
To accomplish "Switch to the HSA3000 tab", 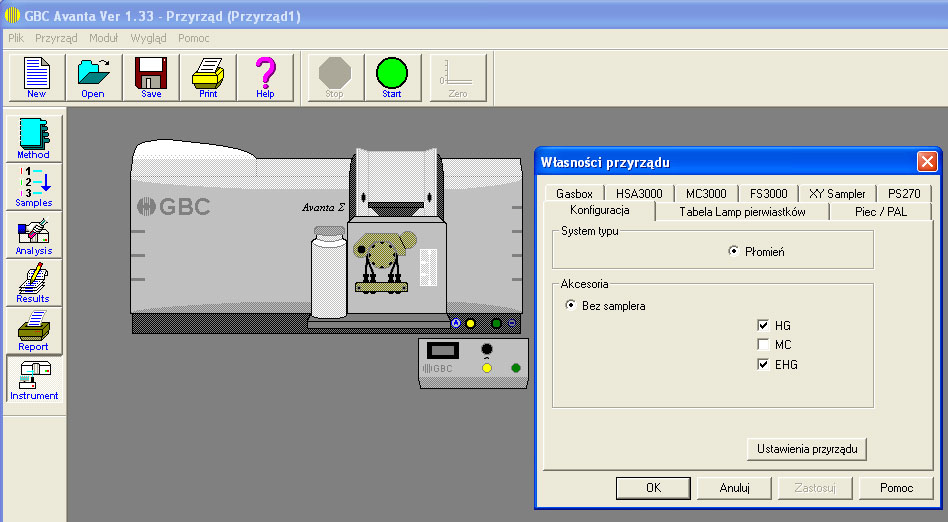I will pos(639,194).
